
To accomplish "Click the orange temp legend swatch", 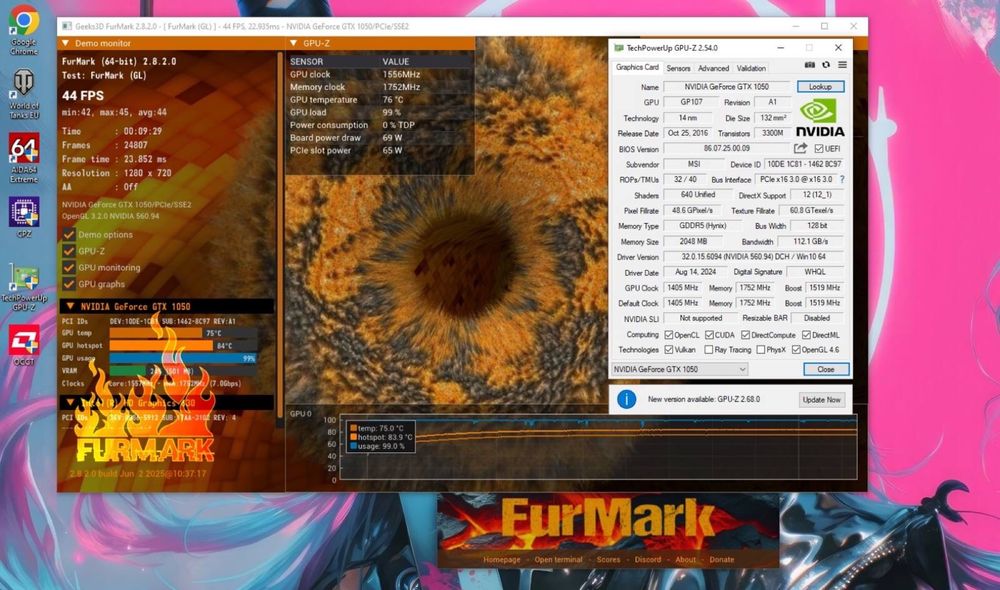I will tap(353, 429).
